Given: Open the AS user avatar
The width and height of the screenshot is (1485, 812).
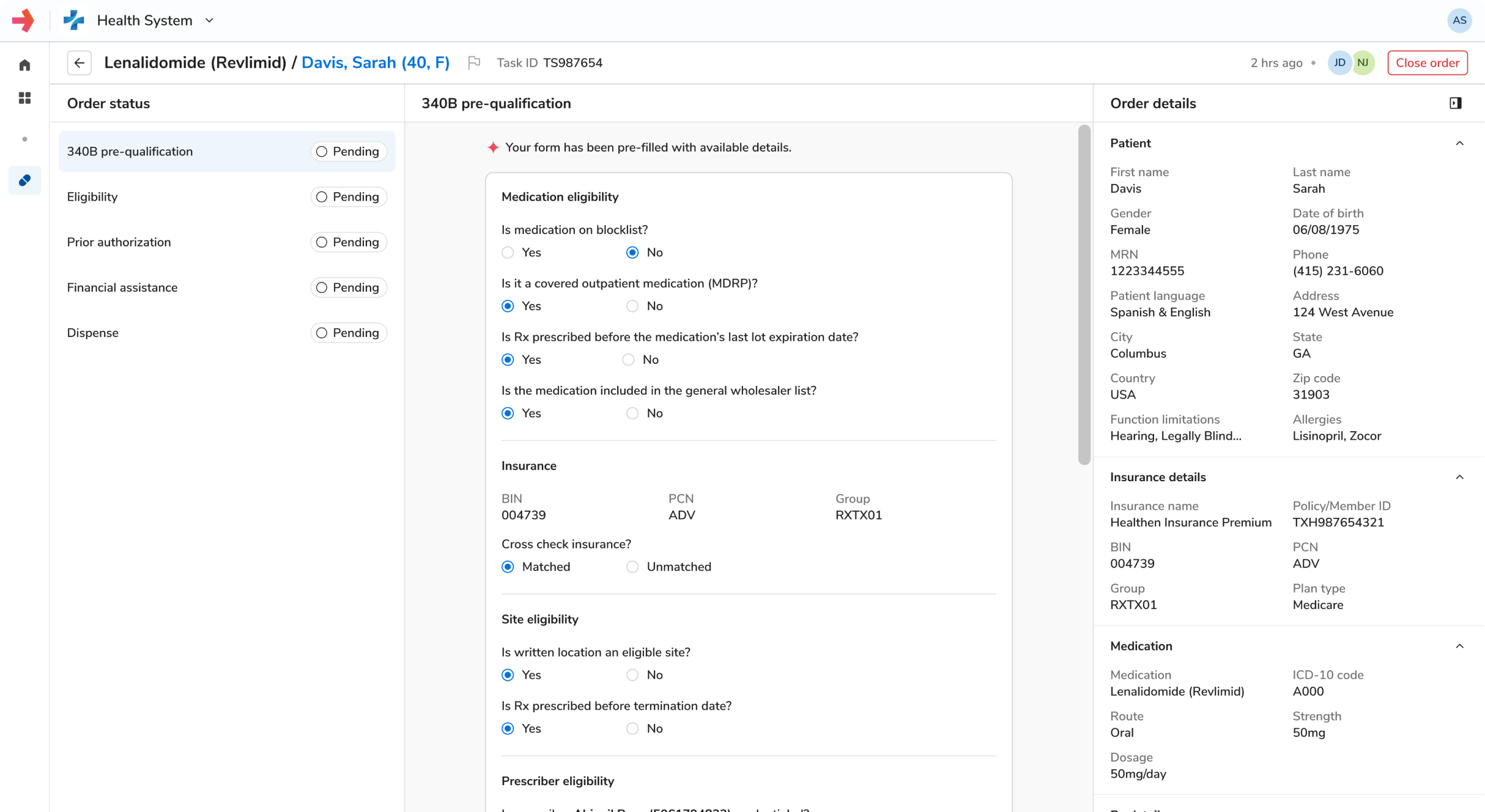Looking at the screenshot, I should tap(1459, 20).
